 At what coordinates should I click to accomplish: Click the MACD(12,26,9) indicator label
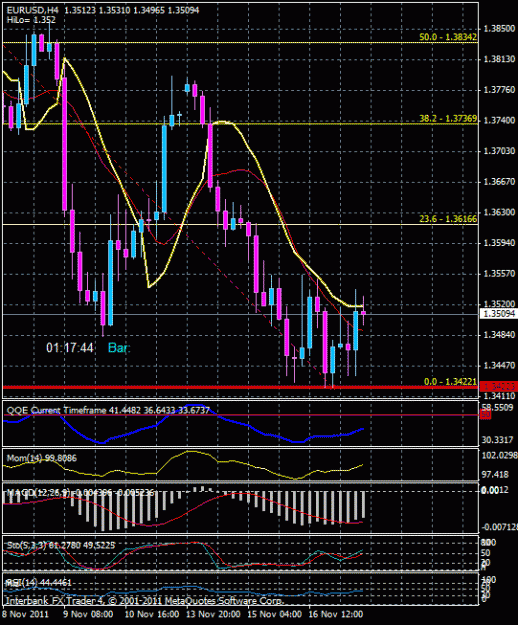pos(80,493)
